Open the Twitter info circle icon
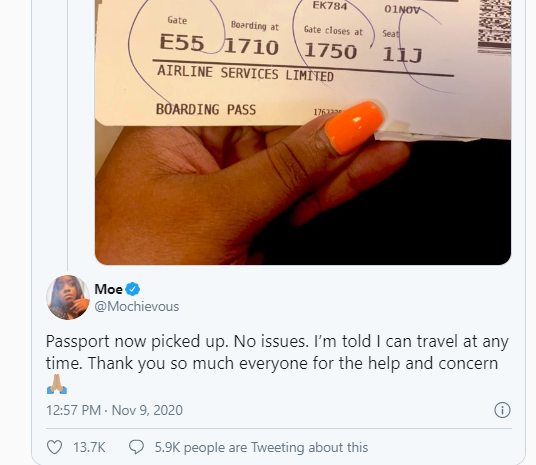 (x=502, y=410)
